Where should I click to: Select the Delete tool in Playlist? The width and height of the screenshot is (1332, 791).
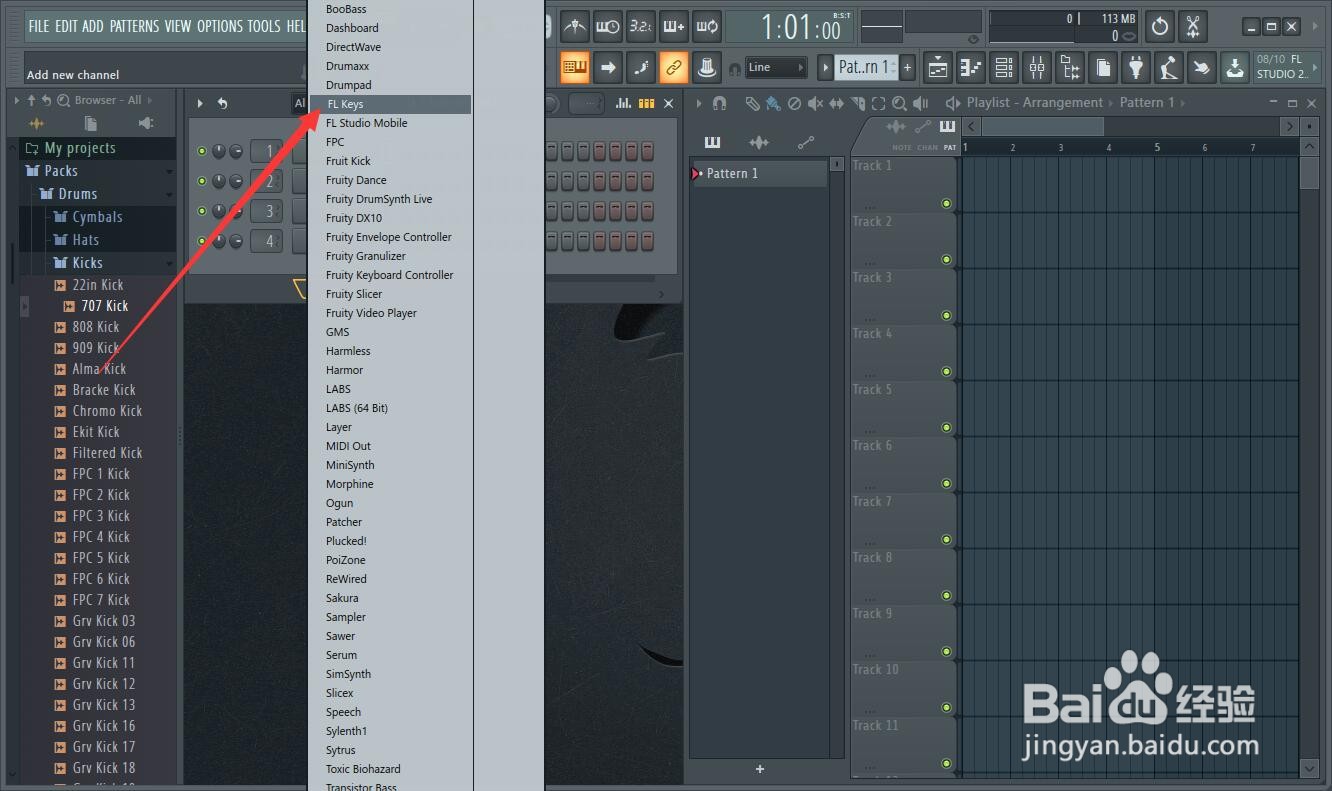click(x=794, y=103)
